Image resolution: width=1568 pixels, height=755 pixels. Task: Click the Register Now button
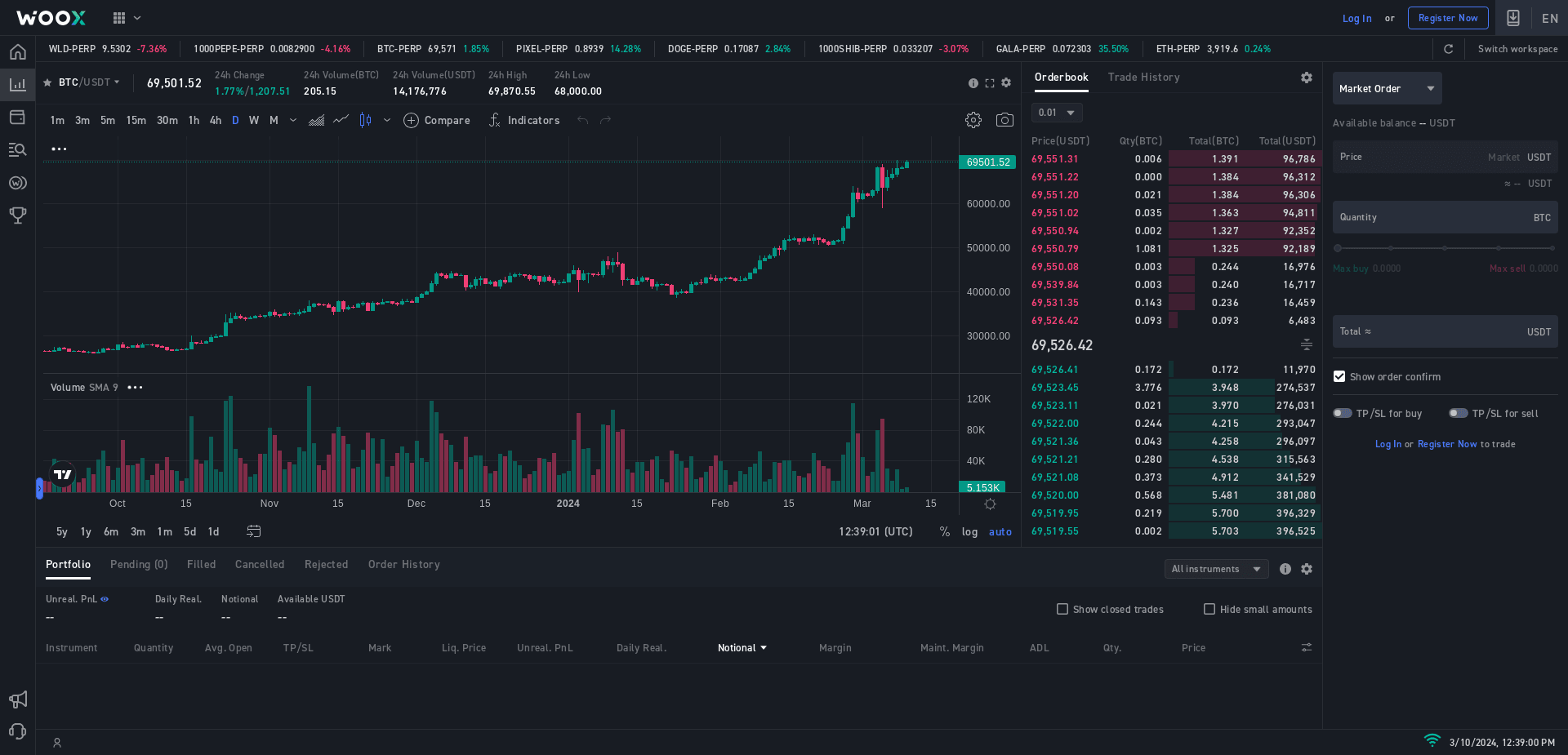click(1448, 17)
